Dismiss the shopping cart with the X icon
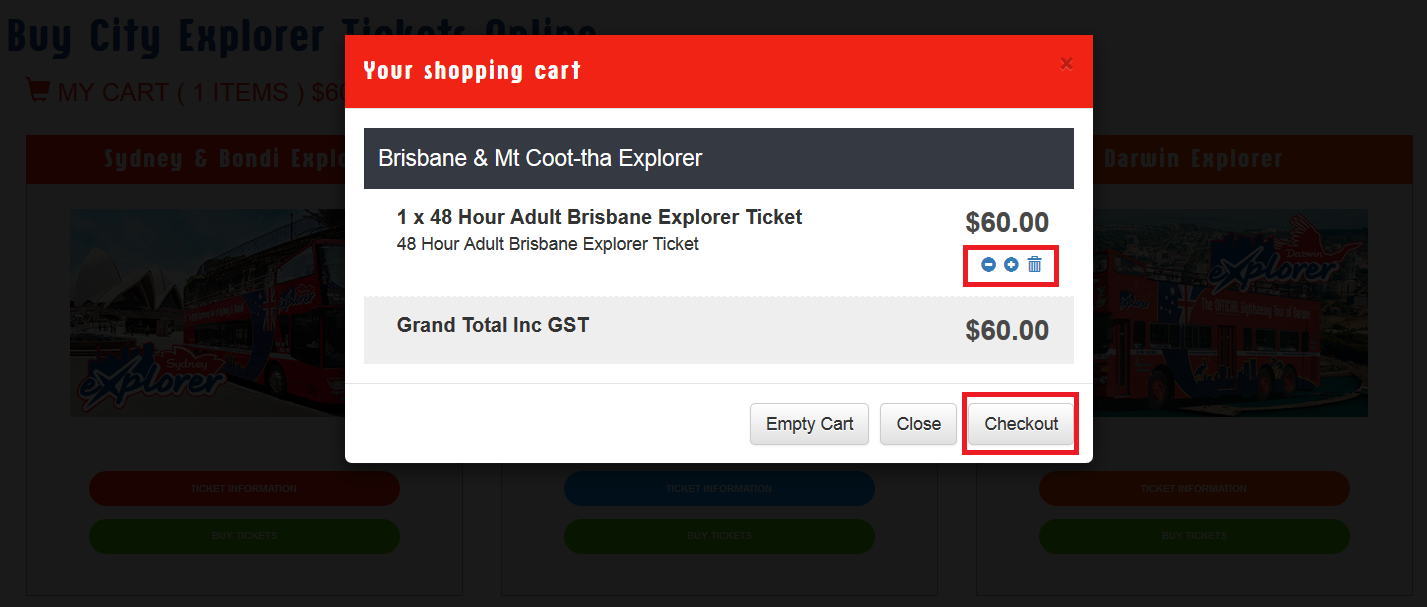Viewport: 1427px width, 607px height. [x=1066, y=64]
